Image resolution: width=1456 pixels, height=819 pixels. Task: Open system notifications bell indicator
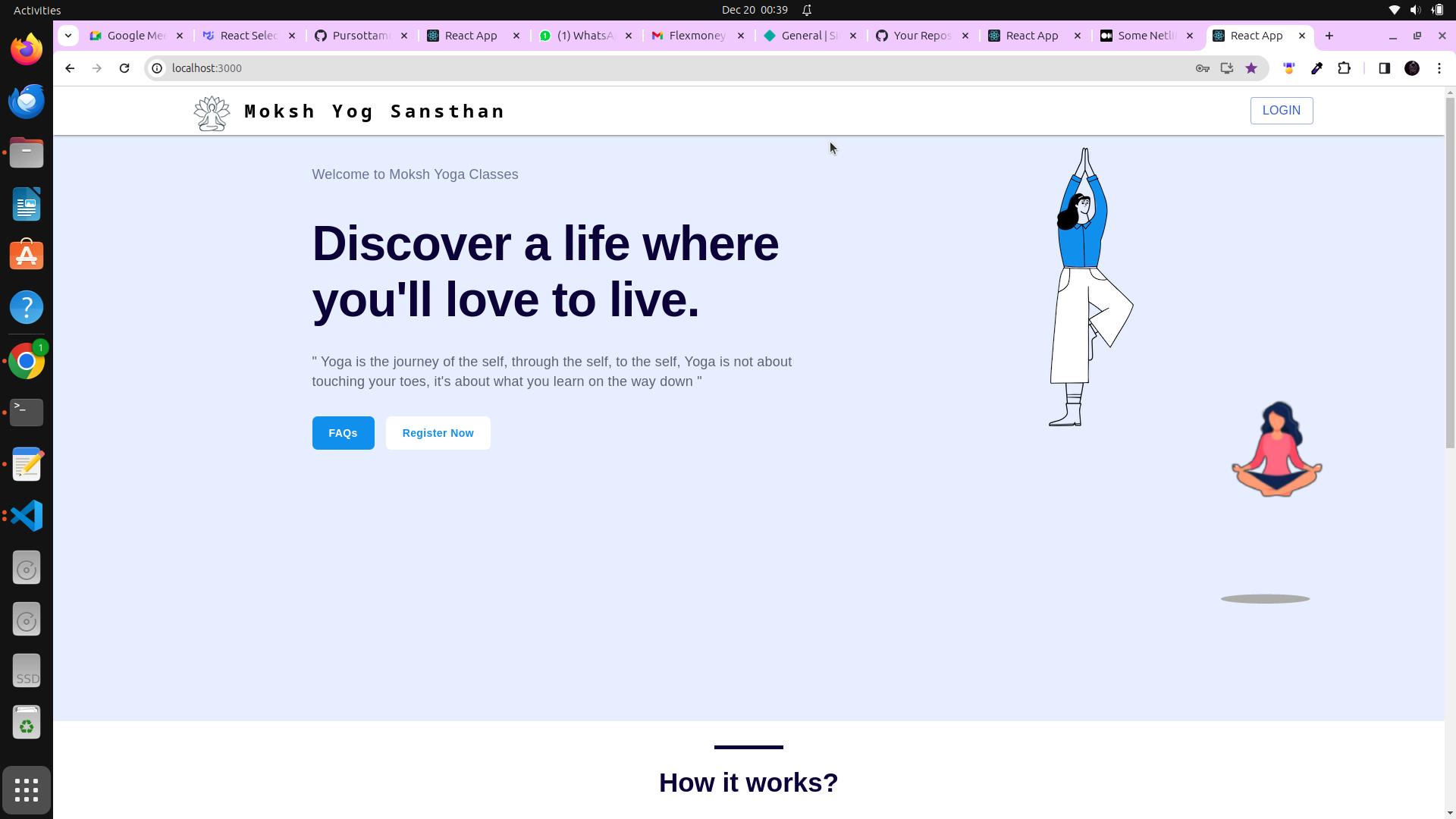pos(807,10)
